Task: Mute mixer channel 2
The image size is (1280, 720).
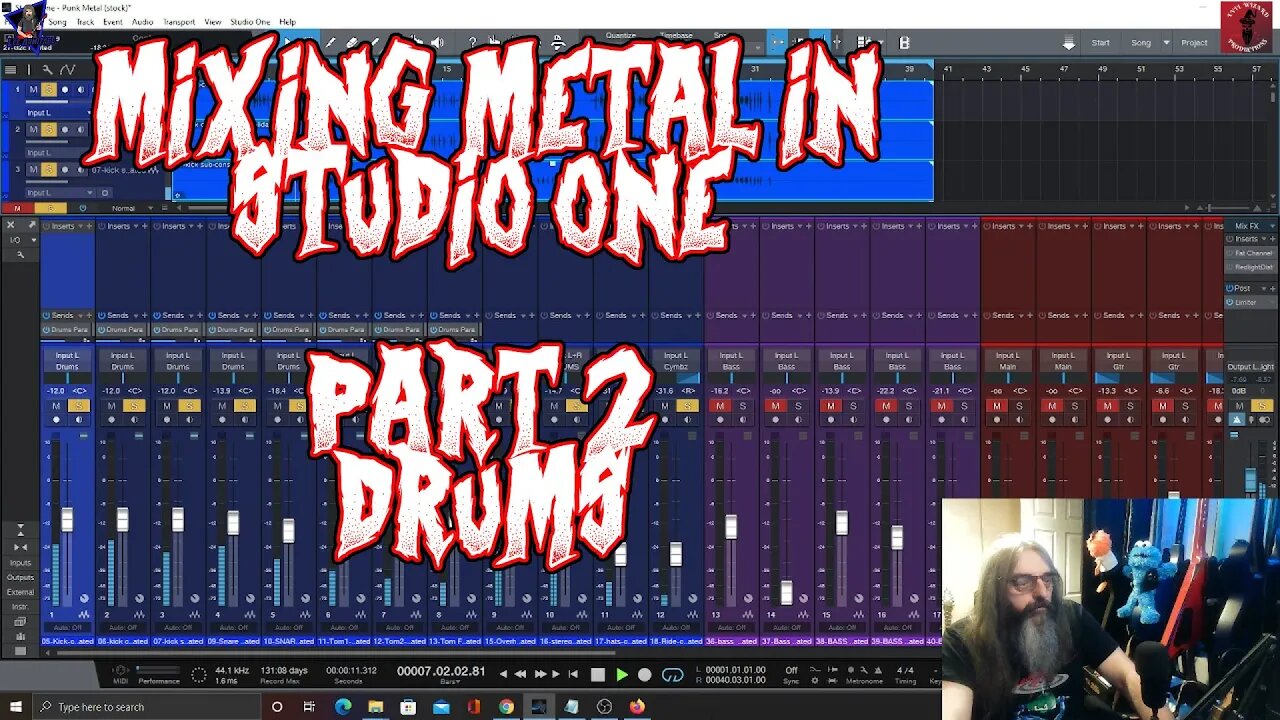Action: (x=111, y=405)
